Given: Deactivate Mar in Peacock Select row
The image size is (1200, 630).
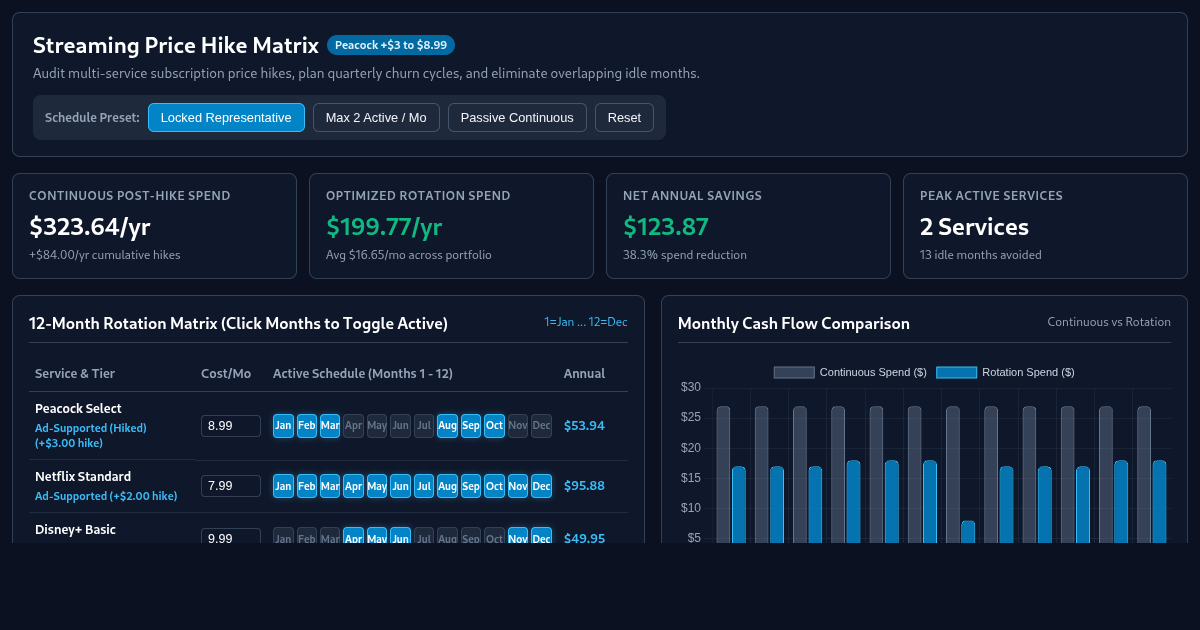Looking at the screenshot, I should tap(330, 426).
